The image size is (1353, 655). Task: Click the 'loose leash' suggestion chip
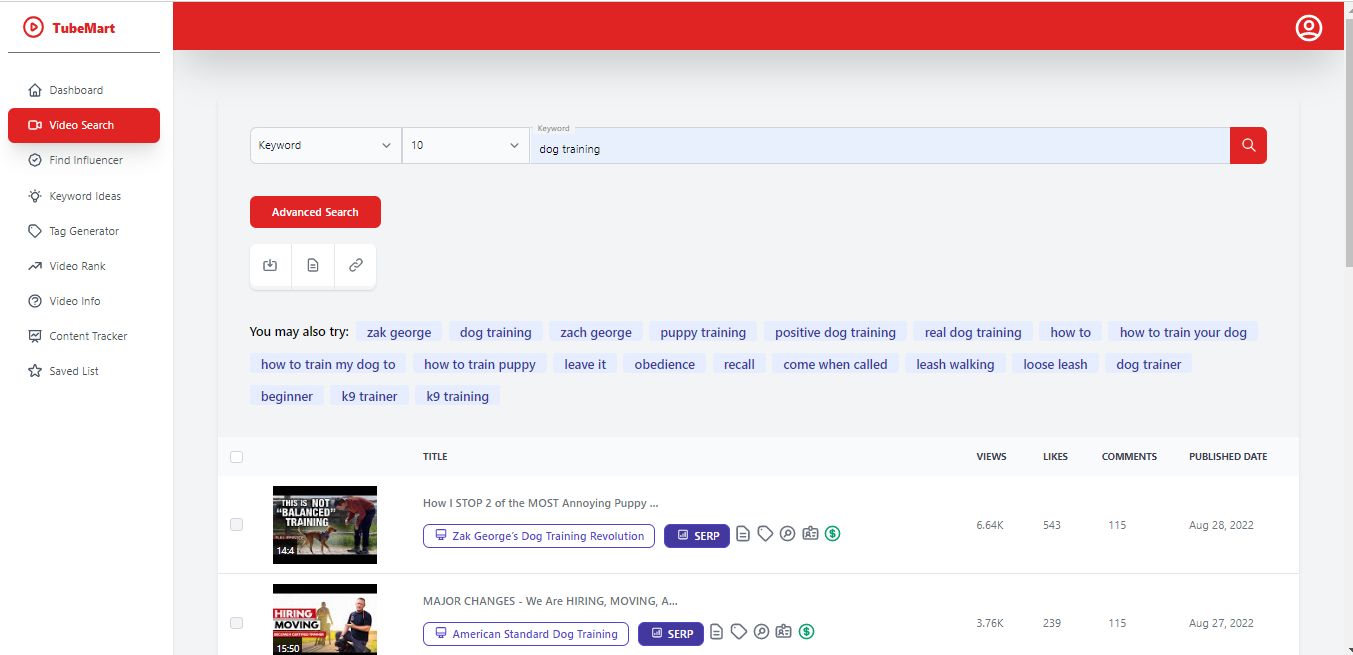pyautogui.click(x=1055, y=364)
